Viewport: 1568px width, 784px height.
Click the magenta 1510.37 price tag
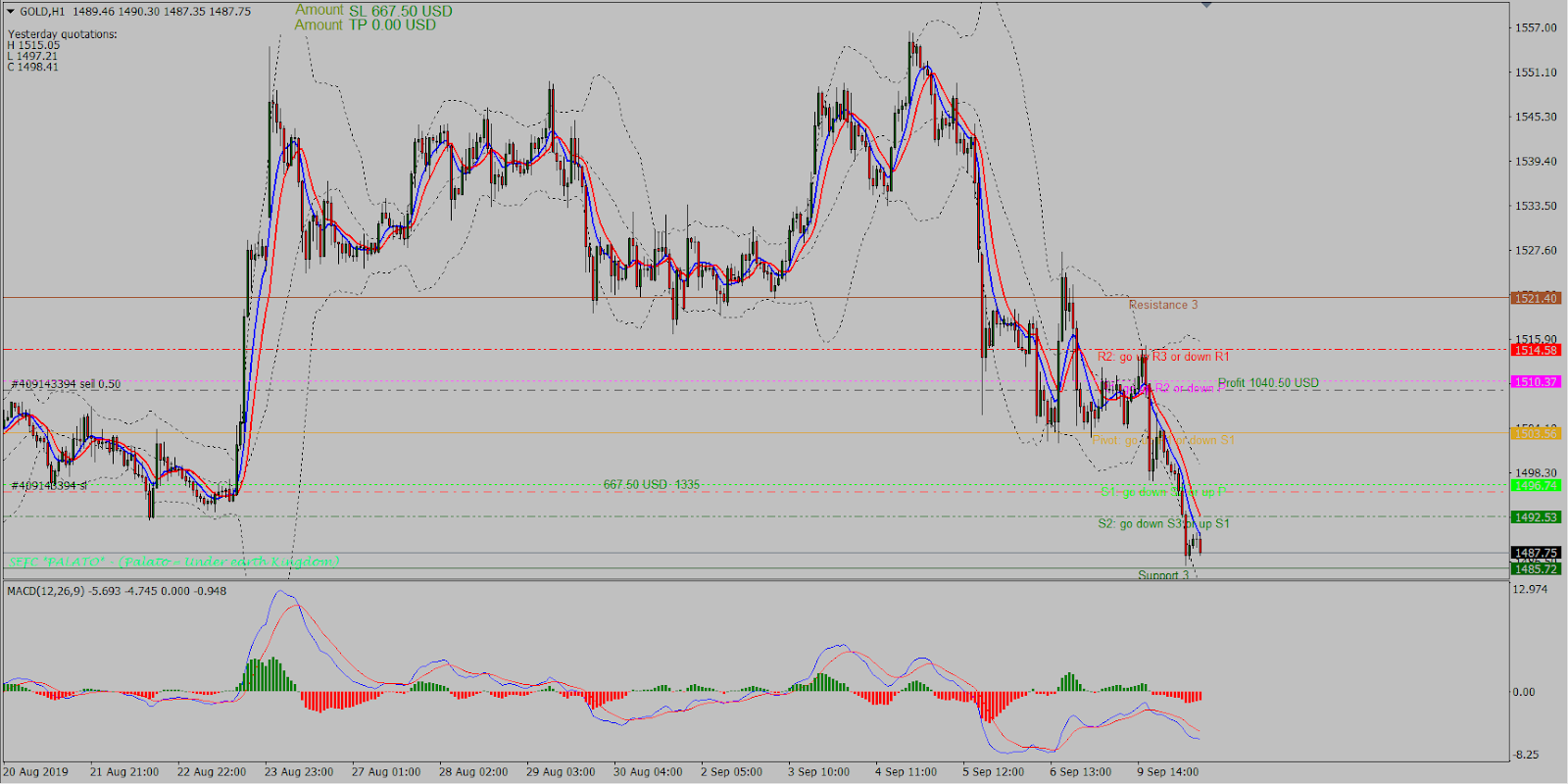point(1535,382)
